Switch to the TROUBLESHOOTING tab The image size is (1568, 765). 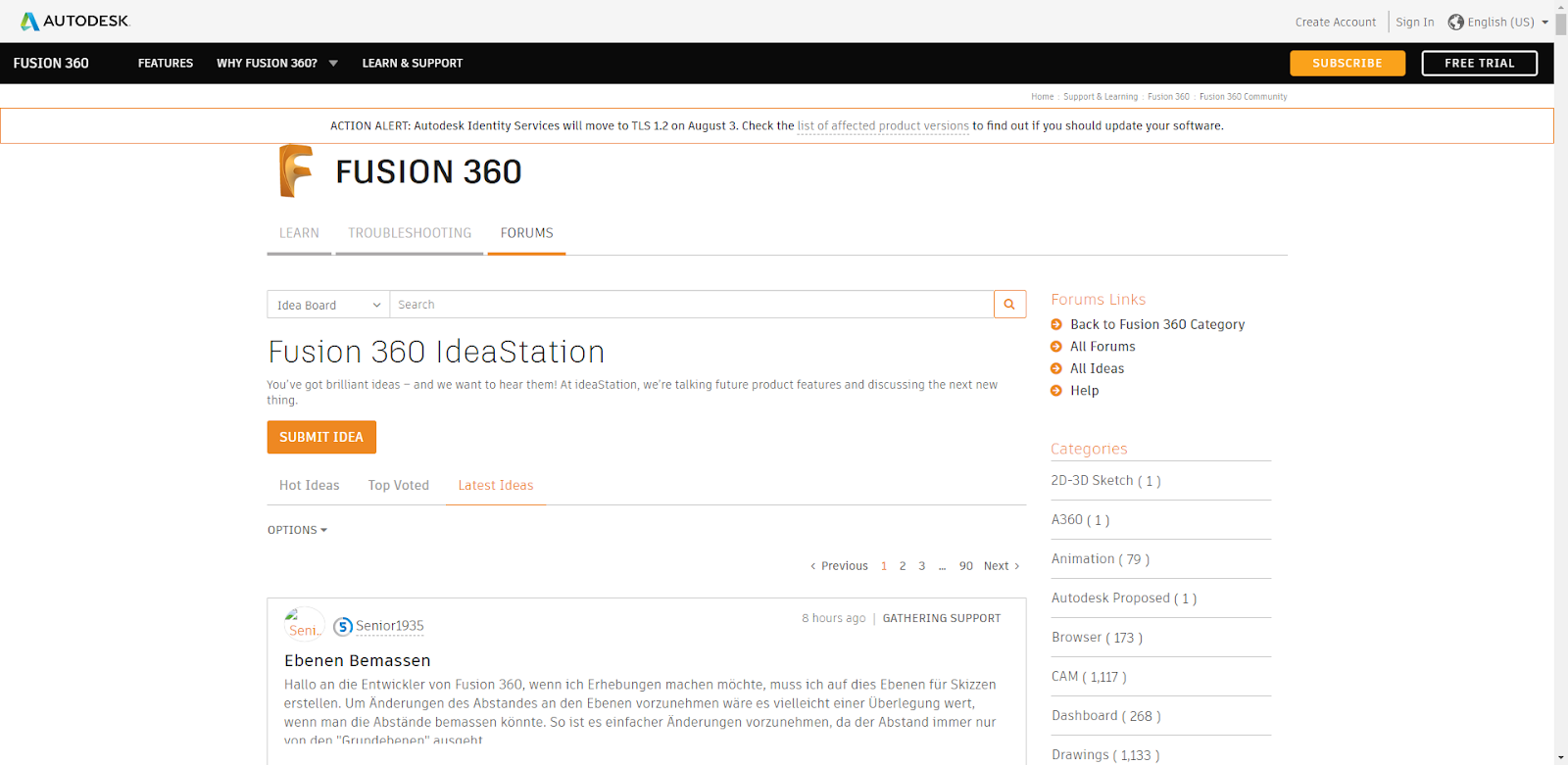coord(410,233)
